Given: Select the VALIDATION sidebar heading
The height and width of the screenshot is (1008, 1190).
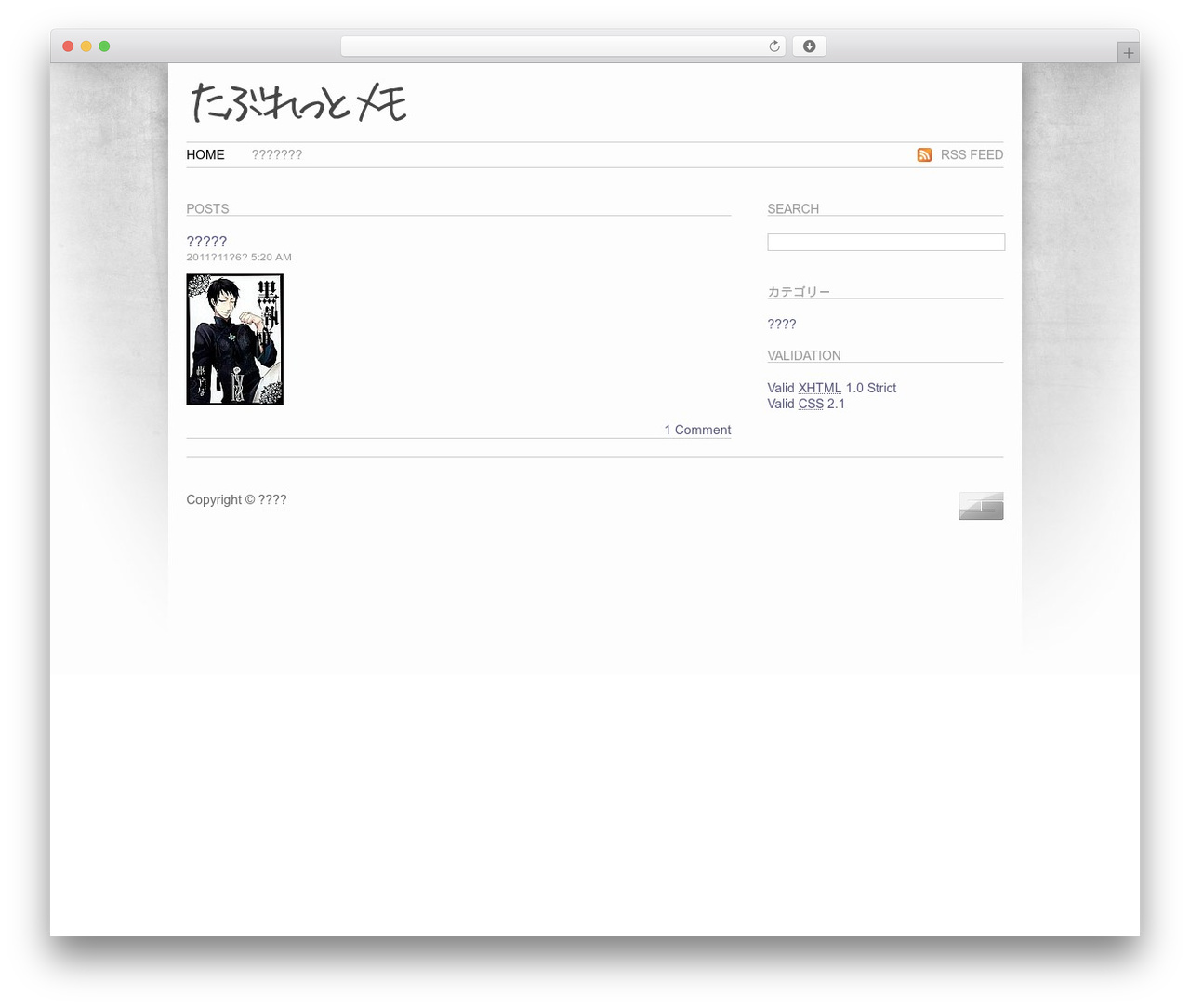Looking at the screenshot, I should [x=804, y=356].
